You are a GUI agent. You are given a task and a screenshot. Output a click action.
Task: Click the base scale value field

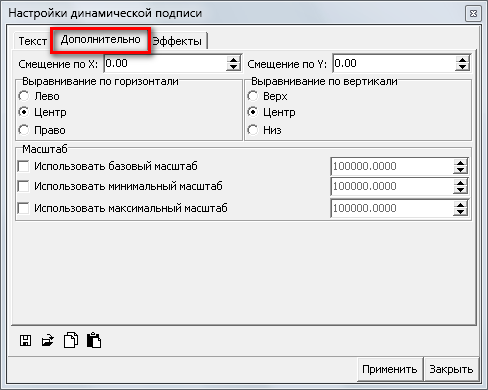click(392, 166)
